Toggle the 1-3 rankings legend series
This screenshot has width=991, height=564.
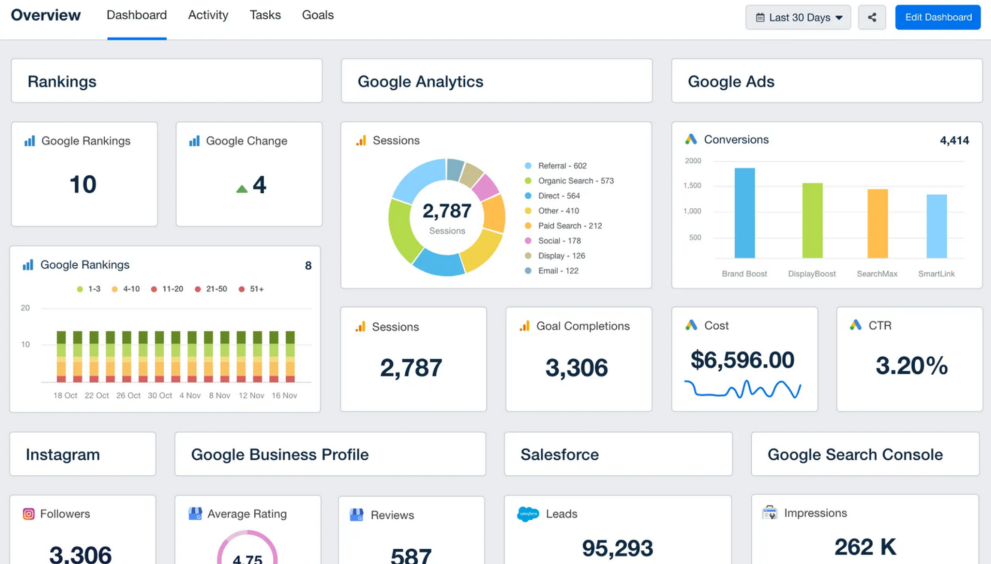point(88,289)
